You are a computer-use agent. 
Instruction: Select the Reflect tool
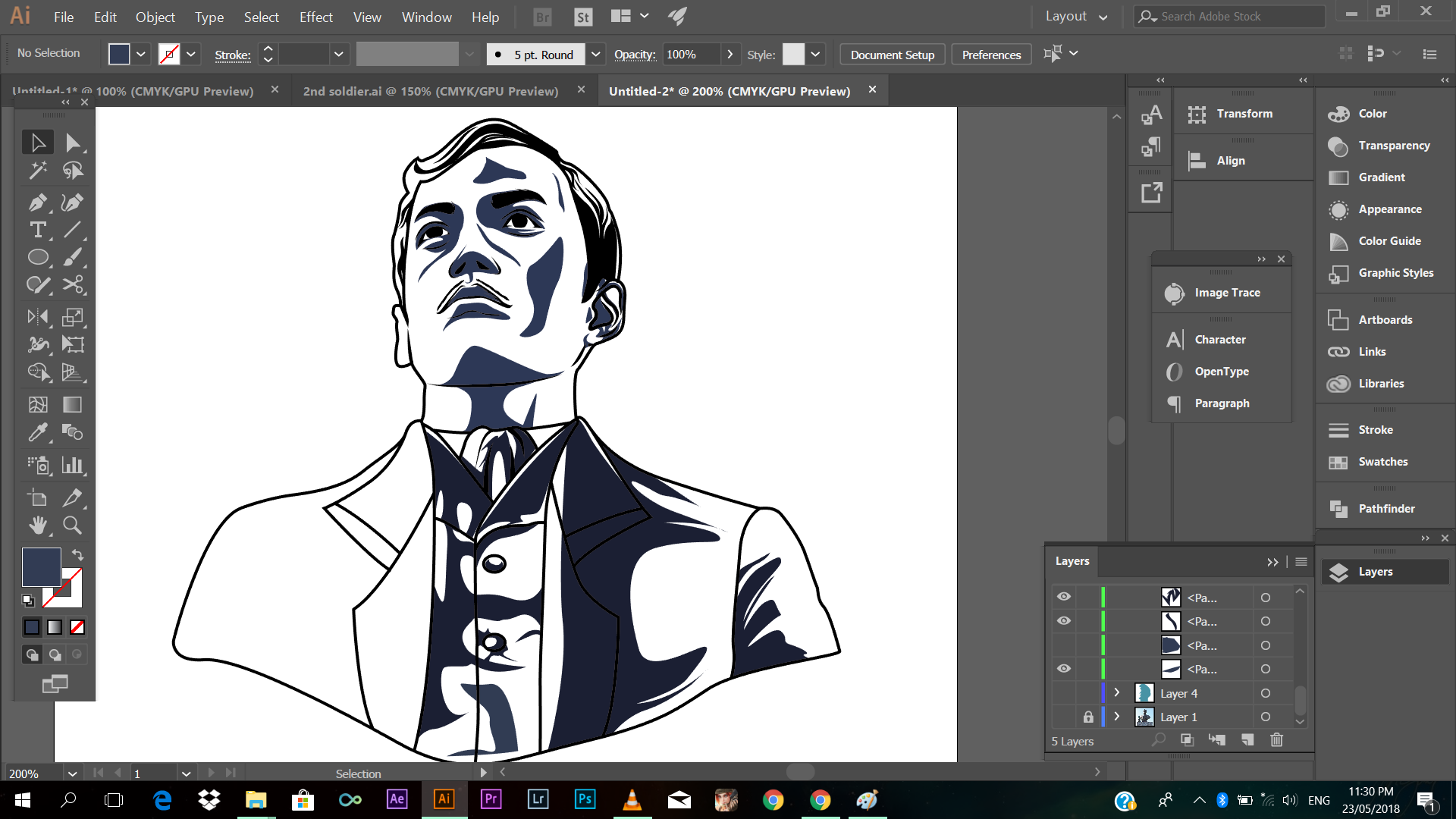37,317
